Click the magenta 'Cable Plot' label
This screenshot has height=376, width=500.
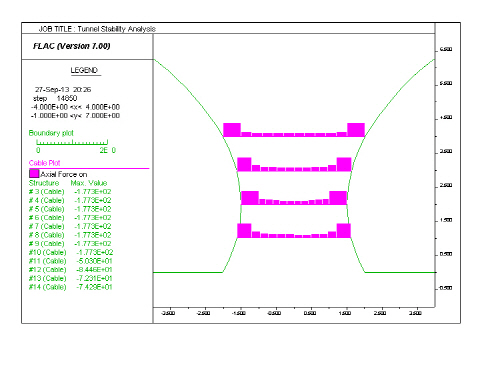click(x=44, y=163)
